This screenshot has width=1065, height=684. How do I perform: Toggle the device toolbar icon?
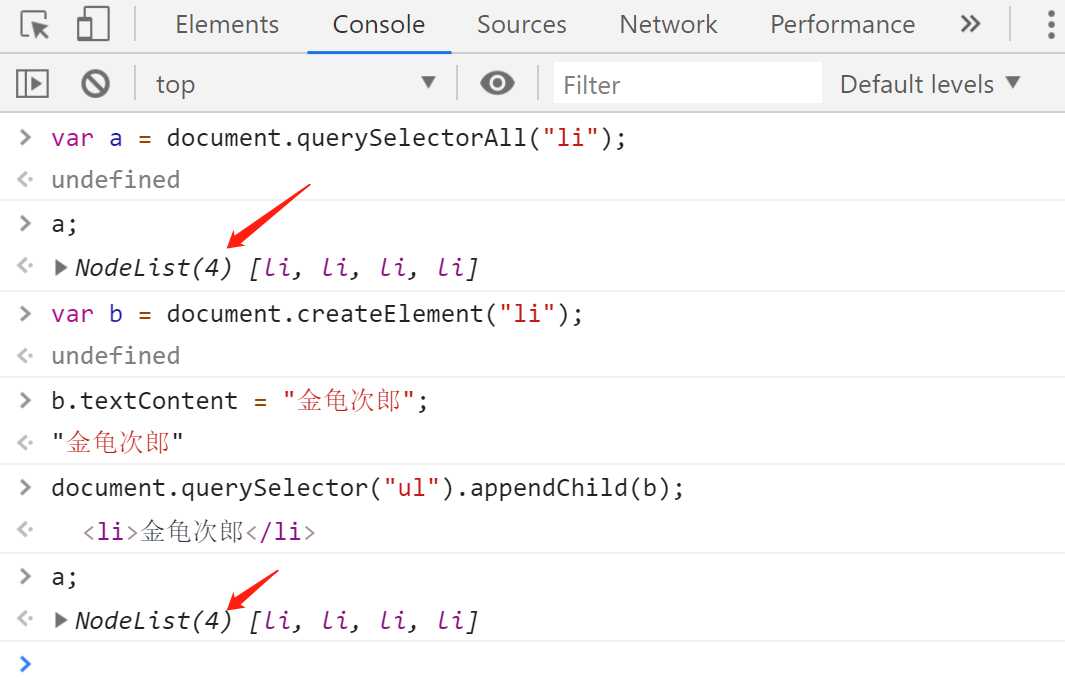(x=93, y=25)
